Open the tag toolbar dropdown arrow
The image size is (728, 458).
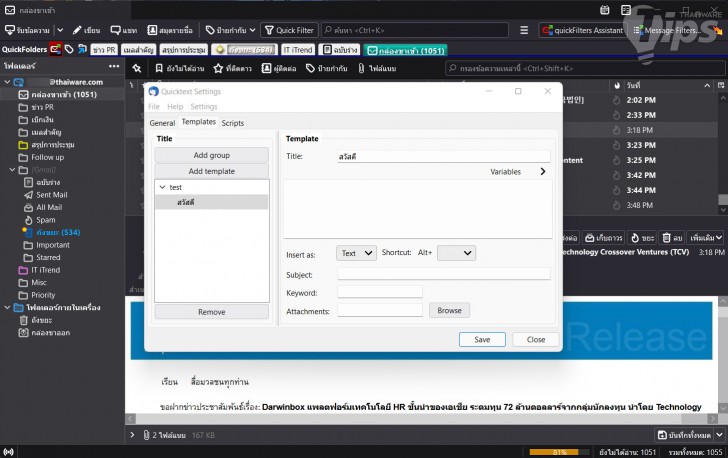pyautogui.click(x=252, y=30)
